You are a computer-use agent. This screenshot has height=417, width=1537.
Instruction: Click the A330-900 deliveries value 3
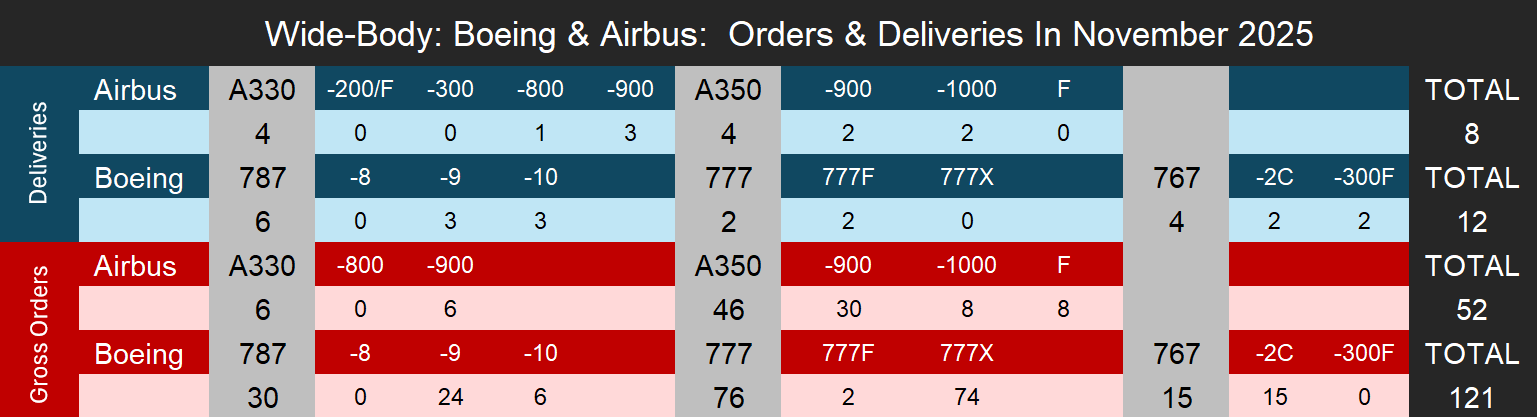630,134
